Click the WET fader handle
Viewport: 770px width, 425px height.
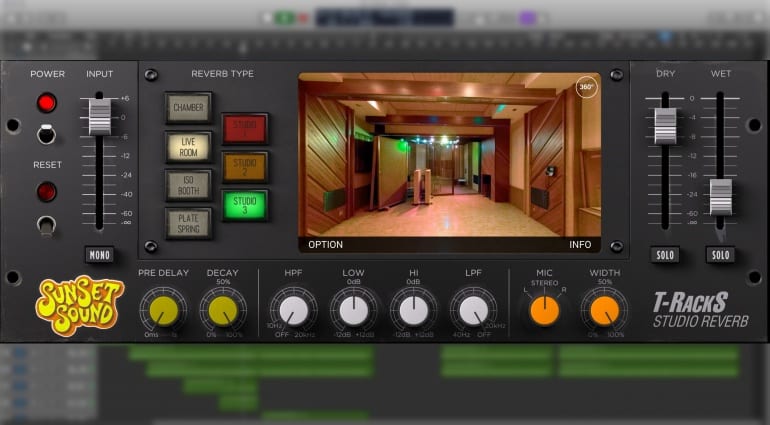pyautogui.click(x=720, y=197)
